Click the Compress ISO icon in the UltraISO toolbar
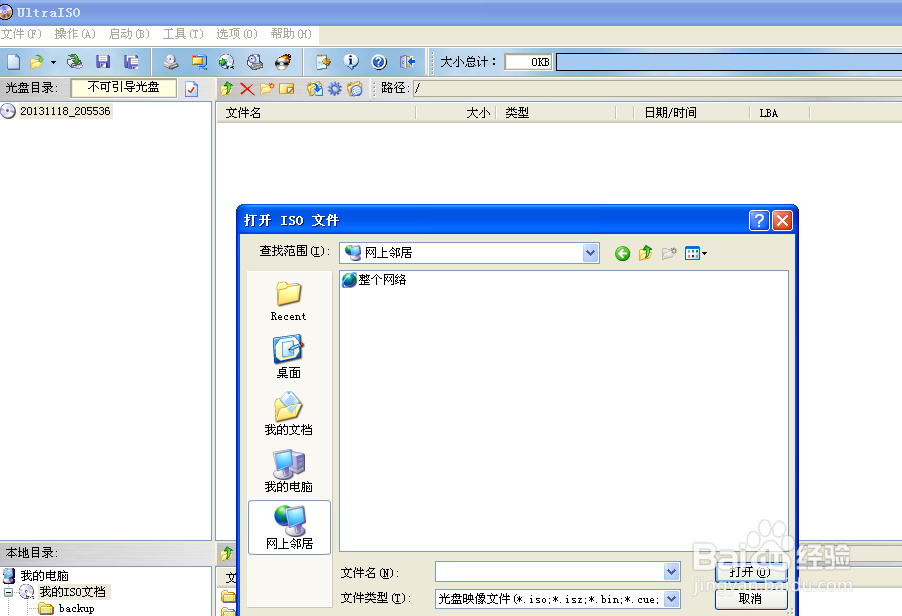The width and height of the screenshot is (902, 616). tap(199, 62)
